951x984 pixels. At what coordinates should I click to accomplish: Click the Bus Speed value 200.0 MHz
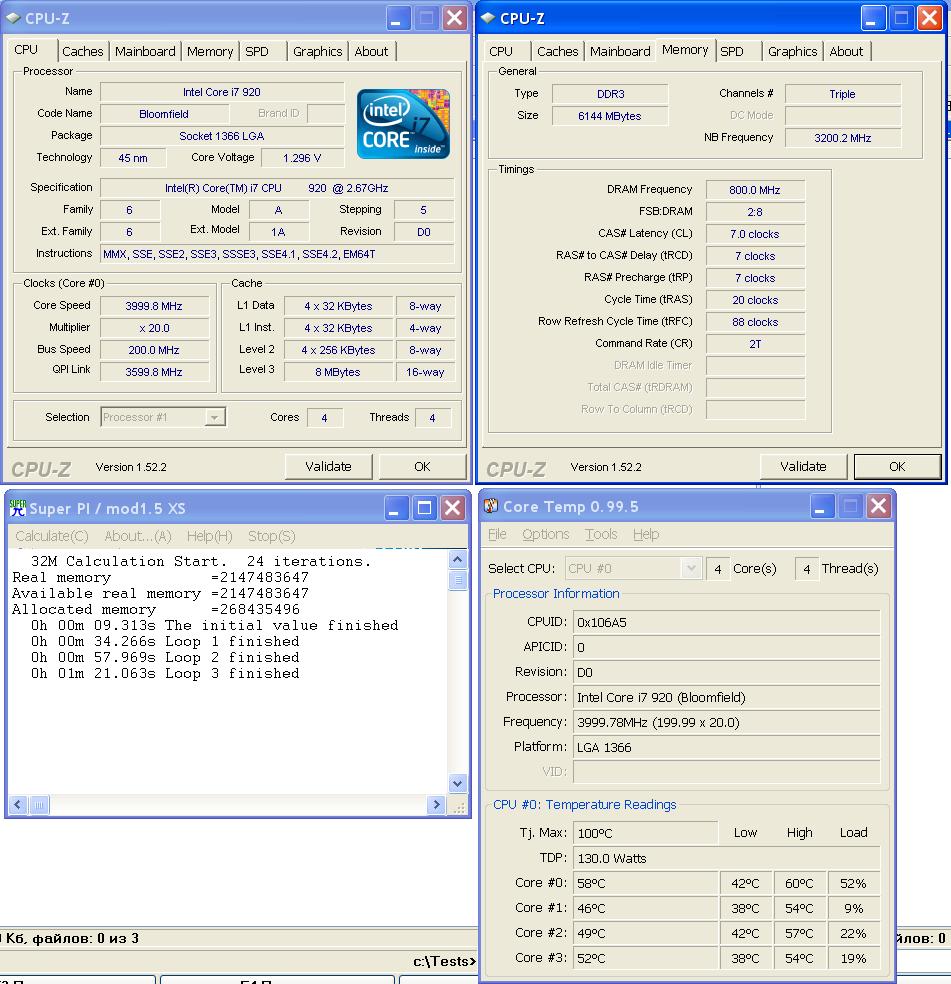[154, 350]
